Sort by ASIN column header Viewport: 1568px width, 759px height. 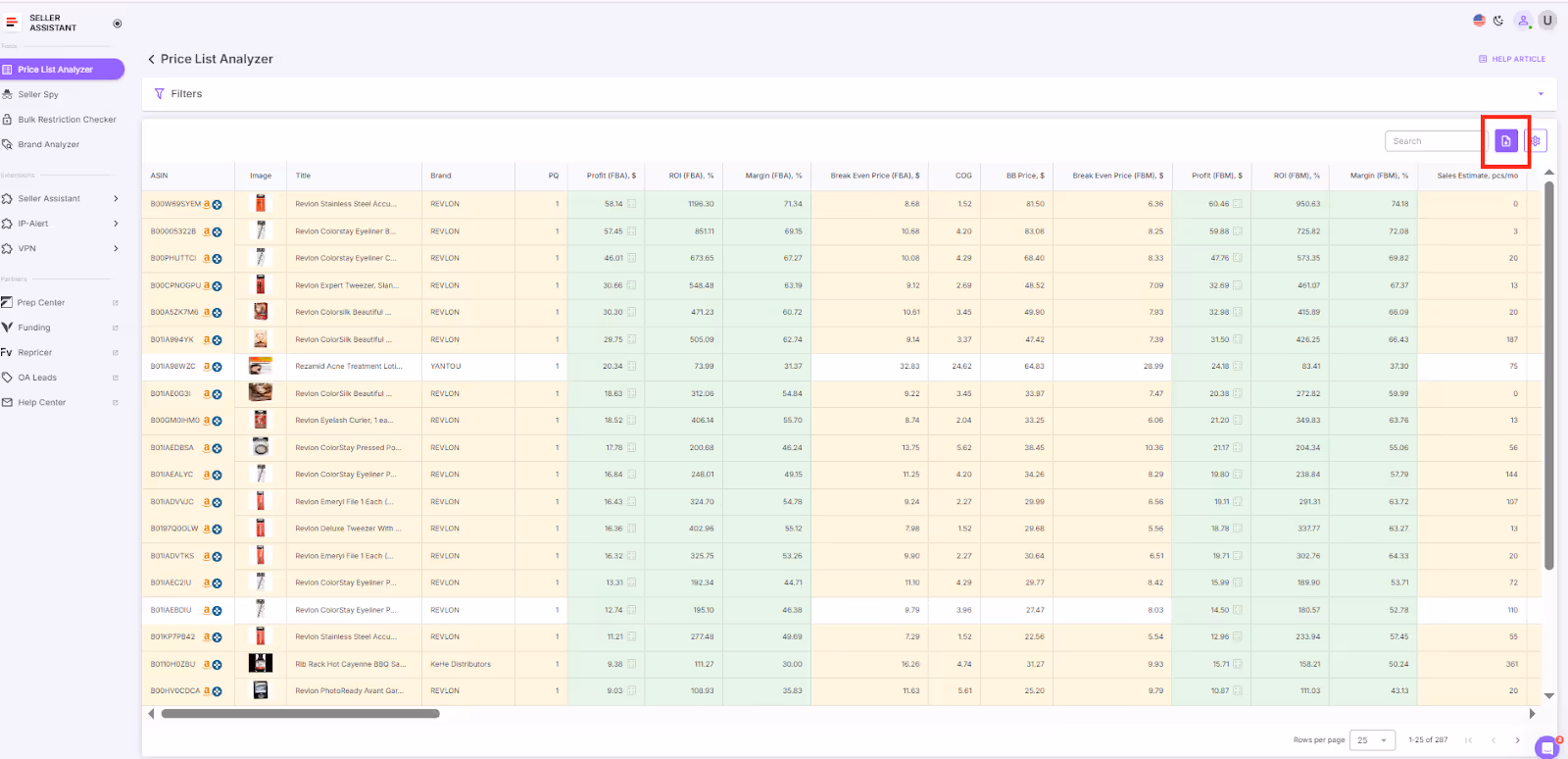pos(160,176)
